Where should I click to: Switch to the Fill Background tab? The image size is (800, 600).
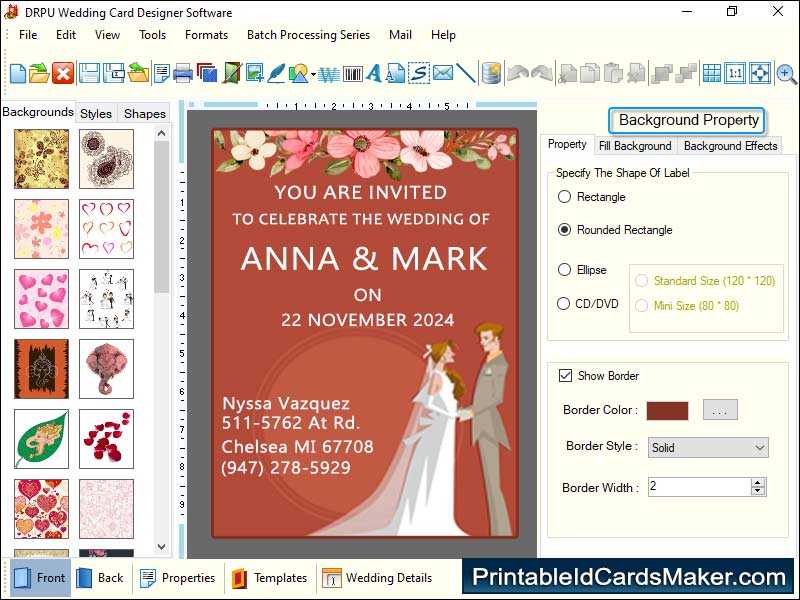635,146
